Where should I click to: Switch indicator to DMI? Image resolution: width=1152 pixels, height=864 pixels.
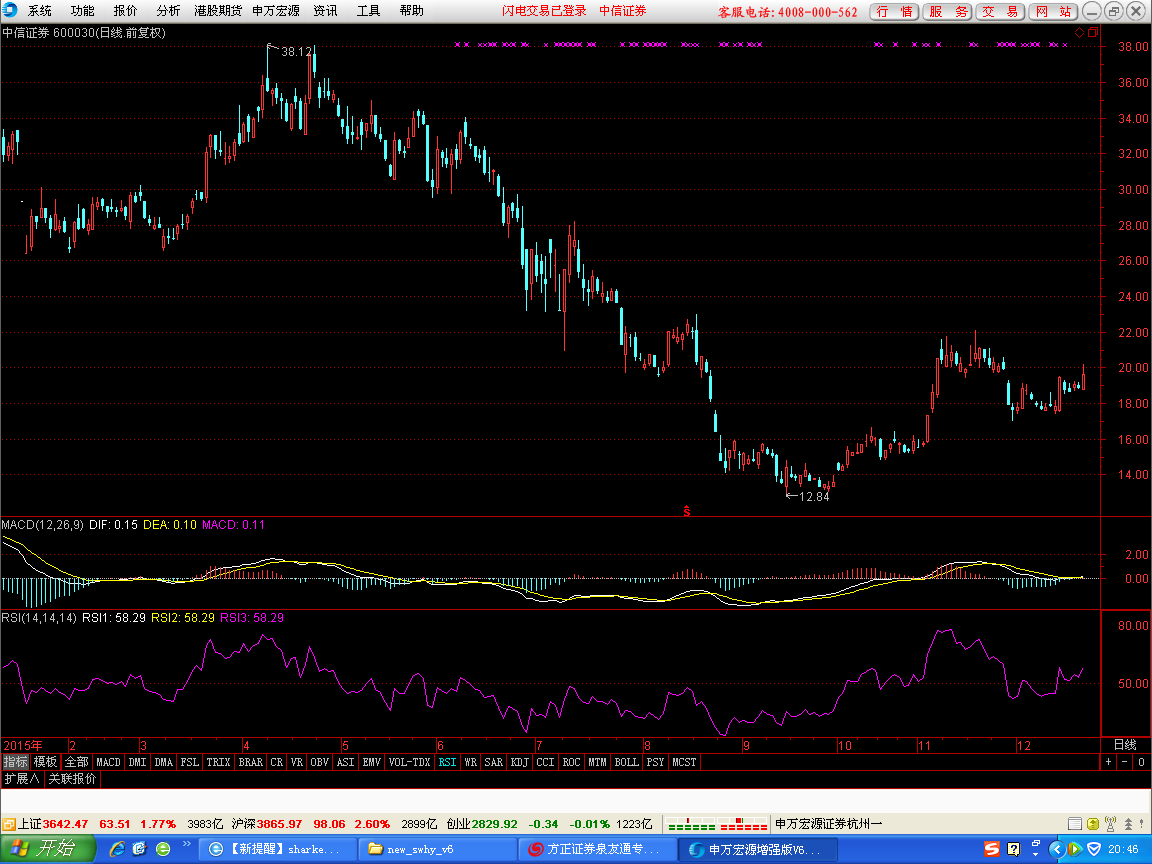pyautogui.click(x=137, y=762)
